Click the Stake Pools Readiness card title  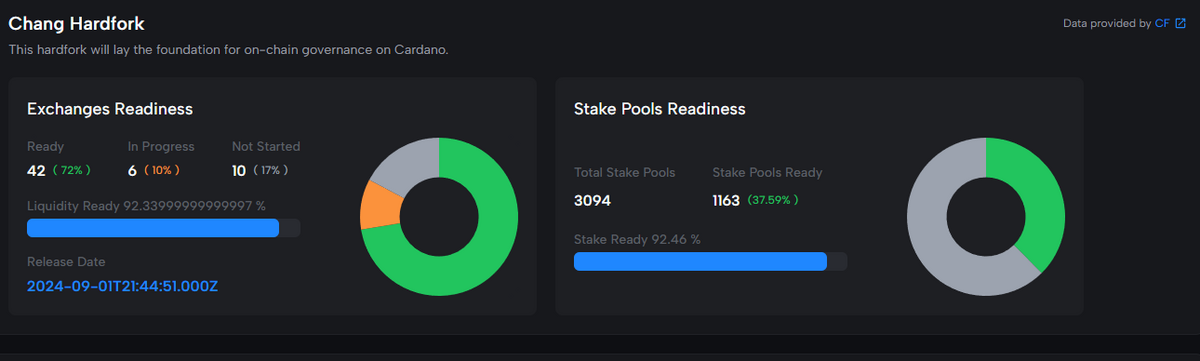660,108
